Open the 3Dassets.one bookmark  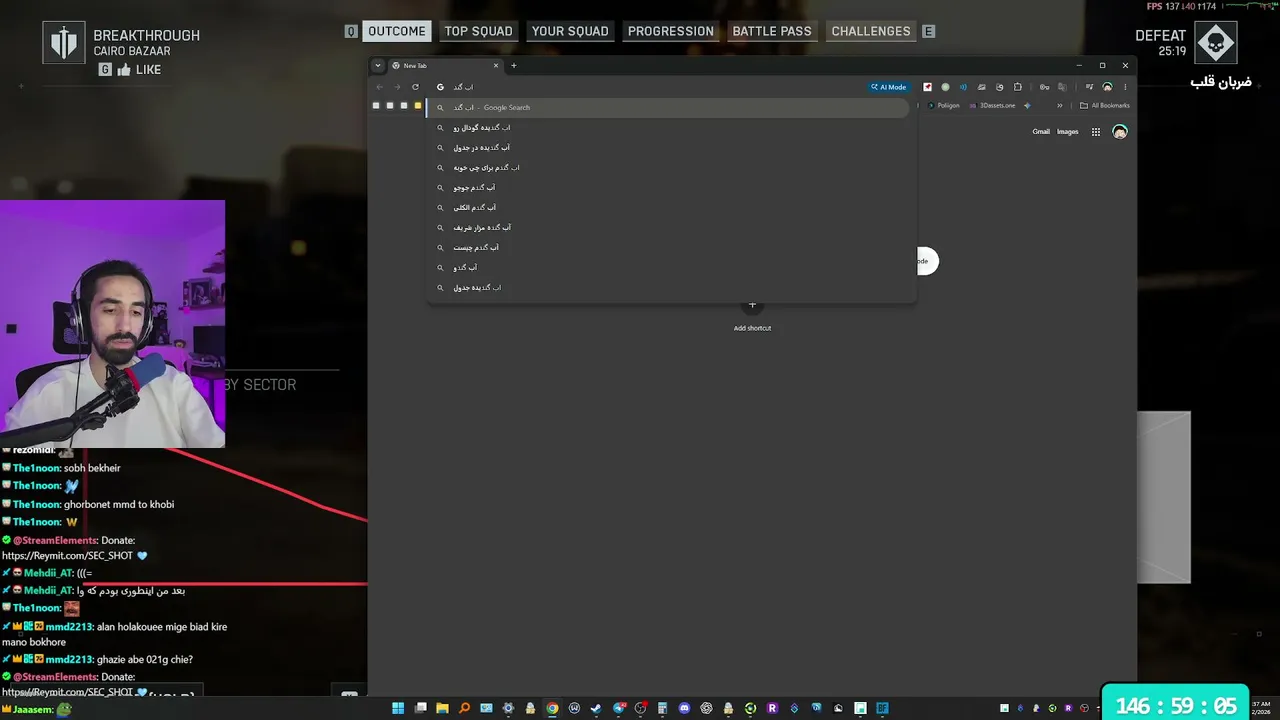(x=993, y=106)
